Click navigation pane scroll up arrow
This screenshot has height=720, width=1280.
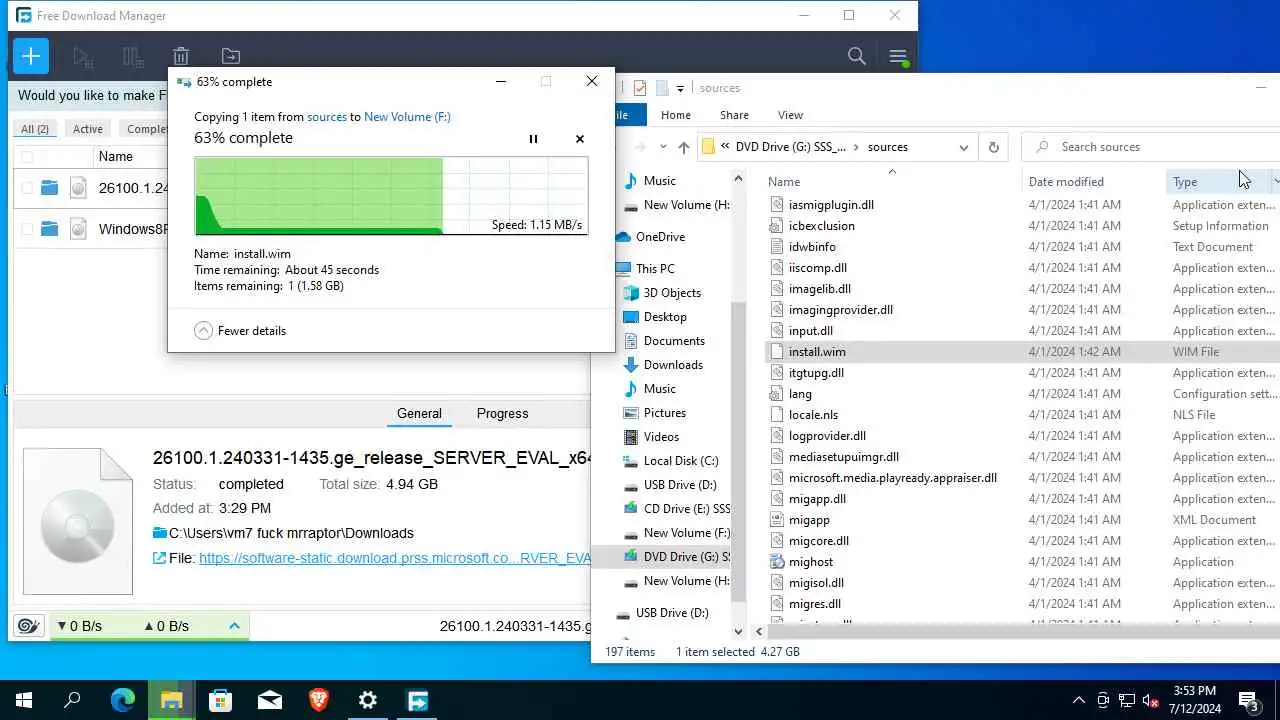(739, 180)
